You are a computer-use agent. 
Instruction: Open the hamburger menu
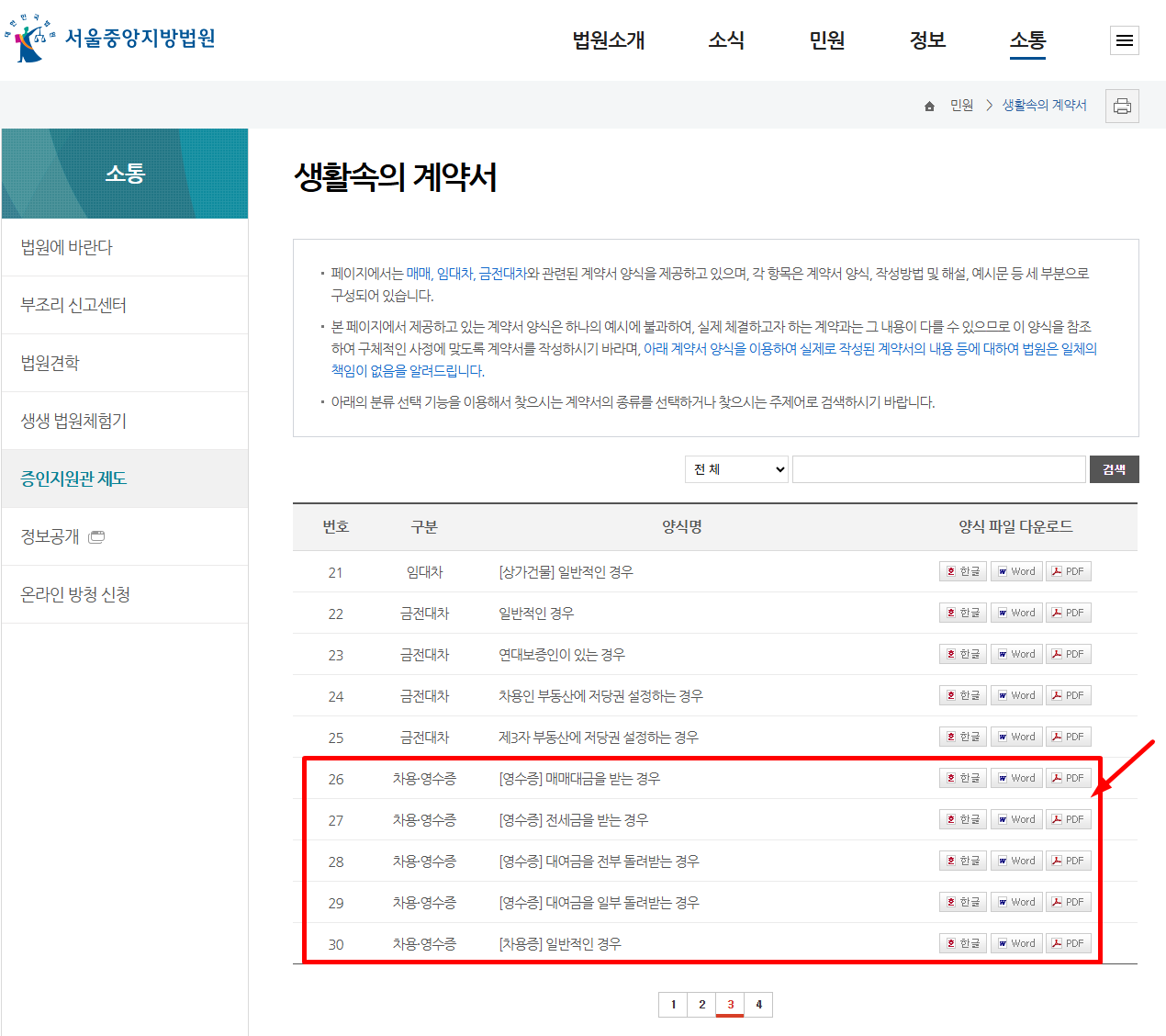[x=1124, y=40]
